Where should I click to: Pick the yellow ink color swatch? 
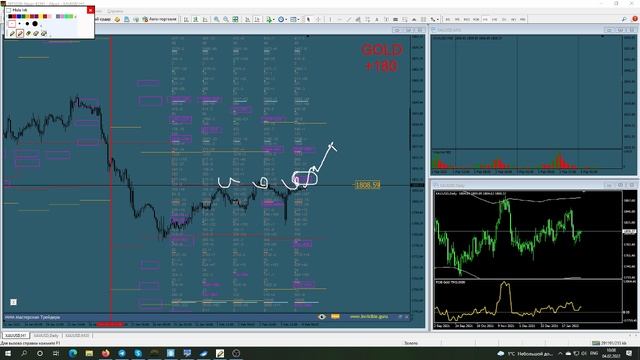(x=41, y=16)
